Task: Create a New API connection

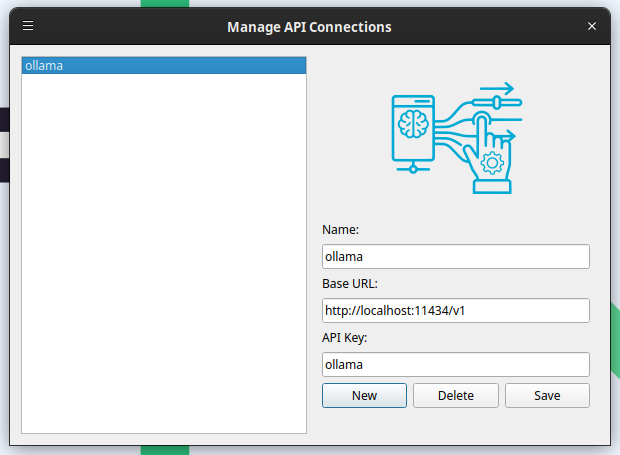Action: 364,395
